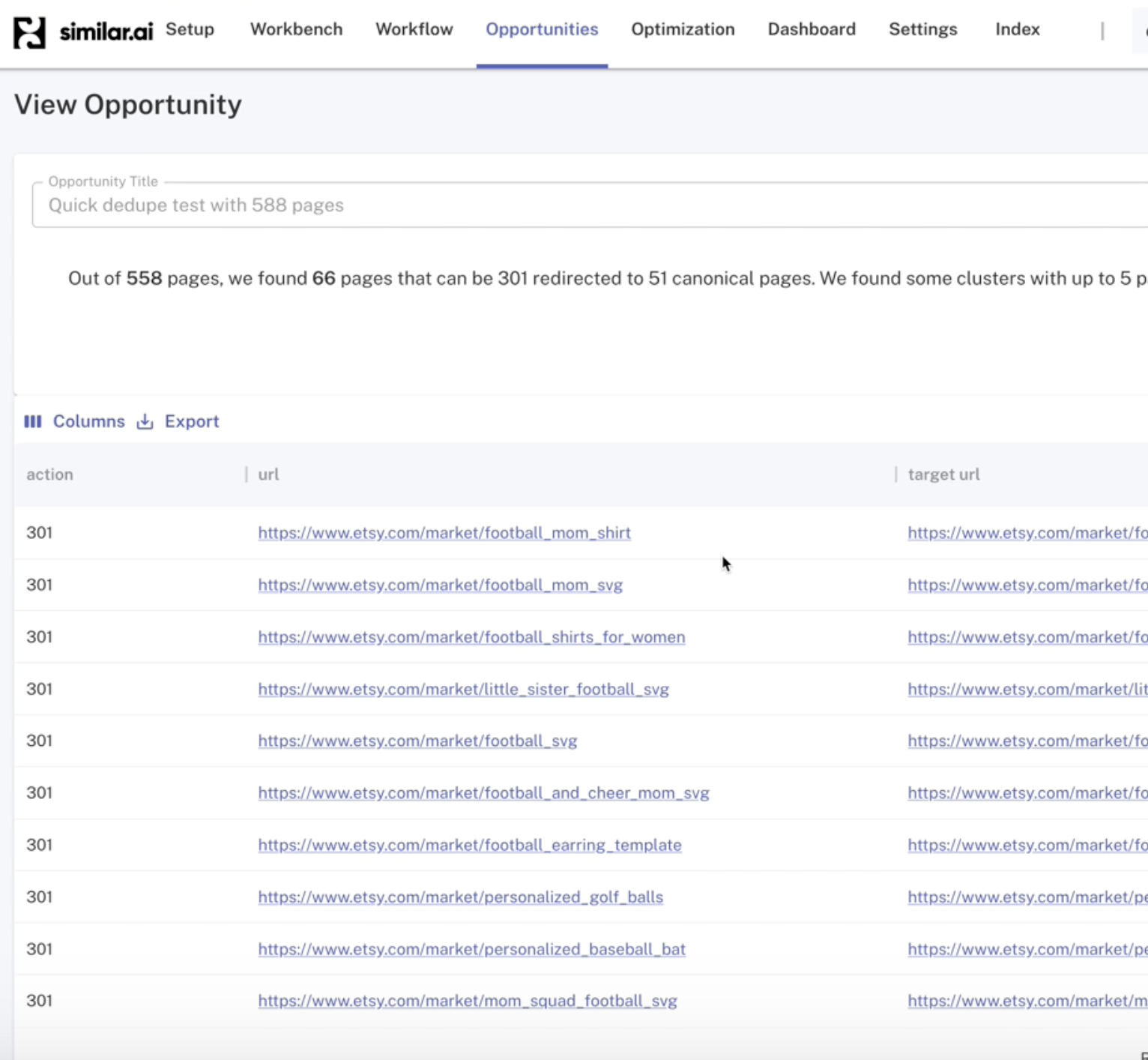Switch to the Index tab
The image size is (1148, 1060).
pos(1017,29)
